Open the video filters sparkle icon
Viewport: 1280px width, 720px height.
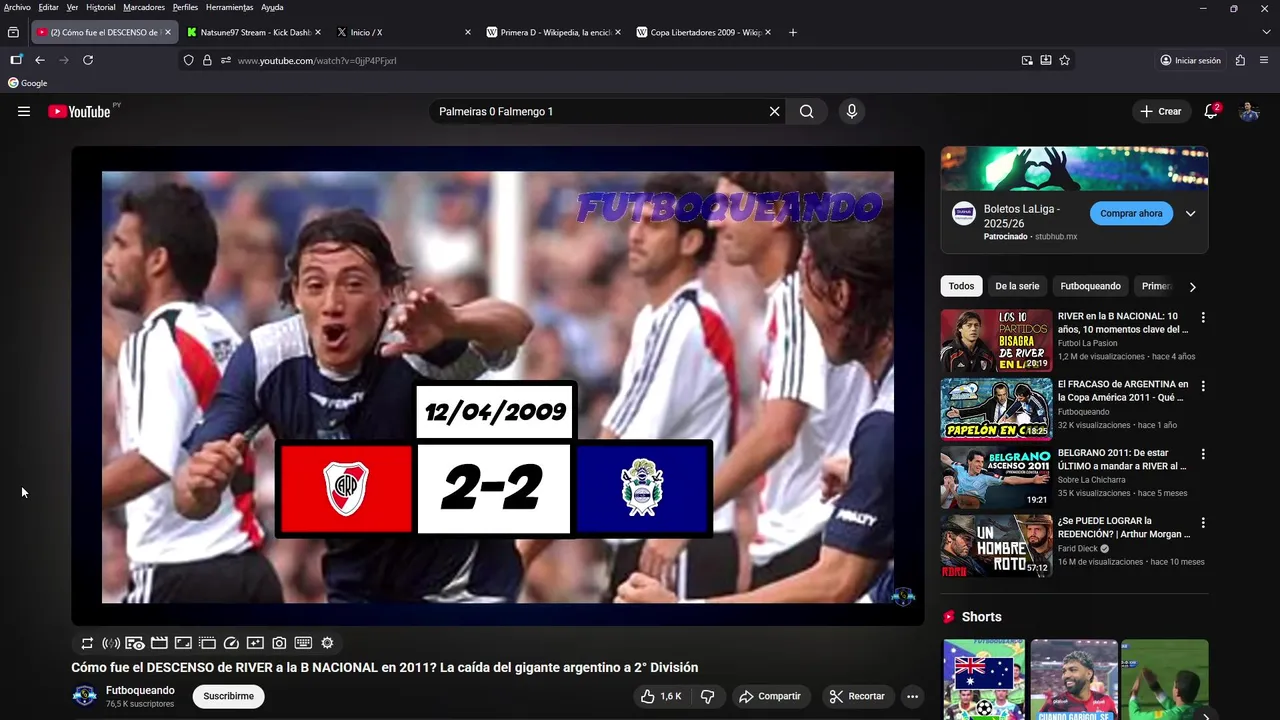click(255, 643)
